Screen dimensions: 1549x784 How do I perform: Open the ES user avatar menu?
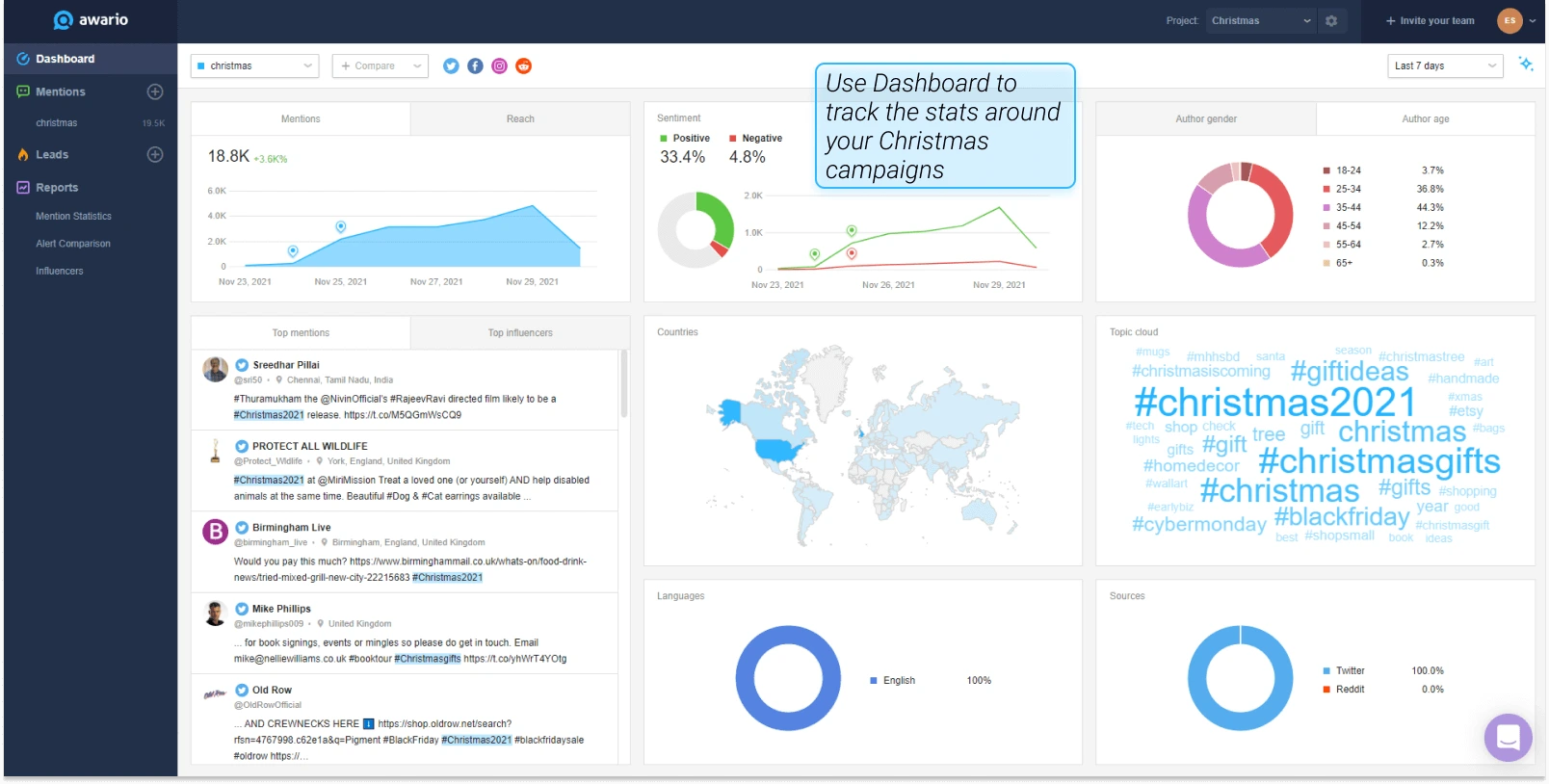(1510, 20)
